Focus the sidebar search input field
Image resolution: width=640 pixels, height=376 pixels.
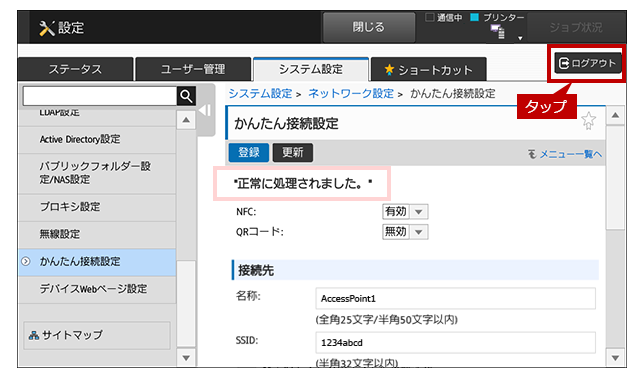[100, 96]
